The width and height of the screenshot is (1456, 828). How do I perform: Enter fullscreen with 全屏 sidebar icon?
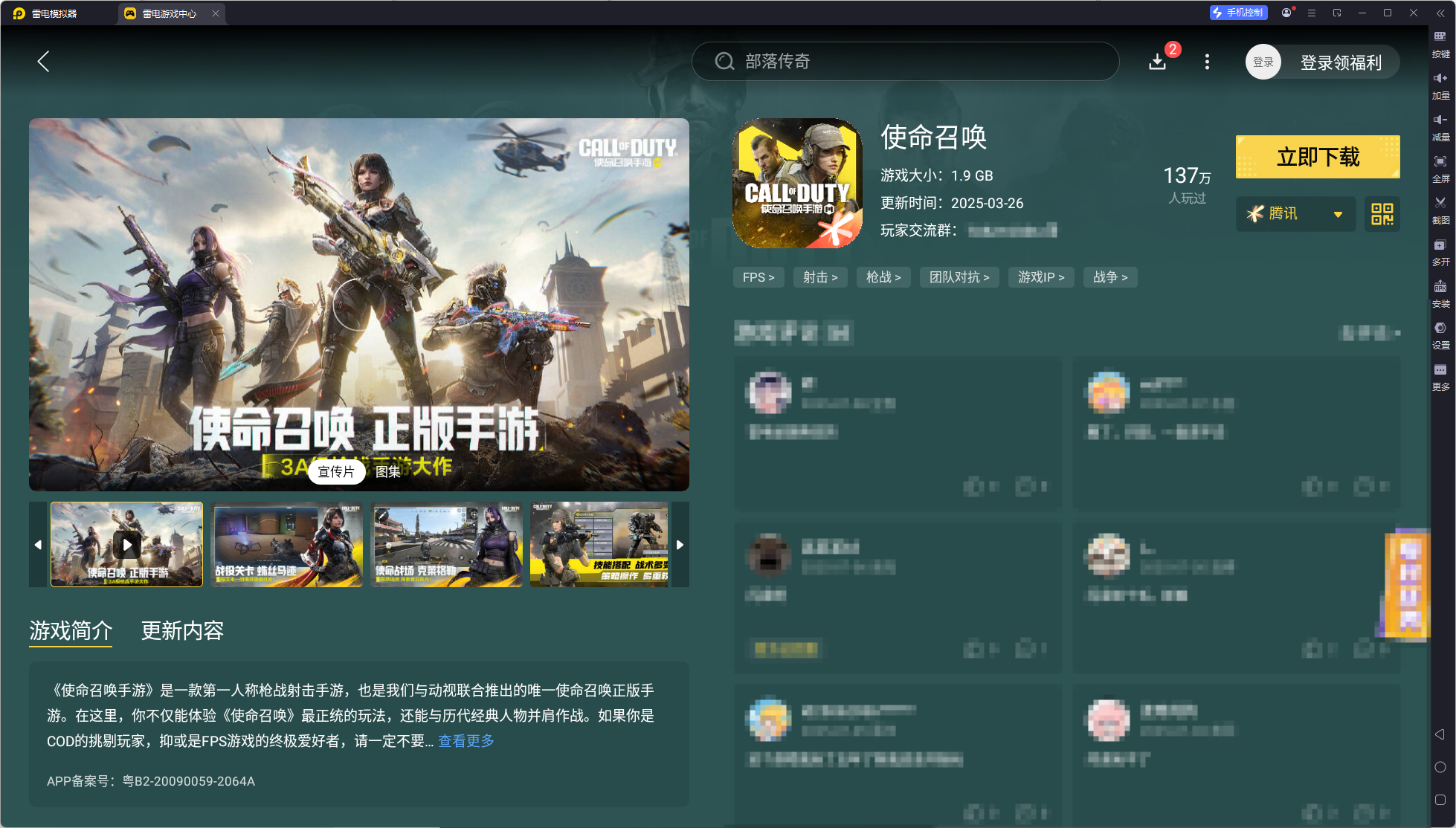coord(1440,169)
